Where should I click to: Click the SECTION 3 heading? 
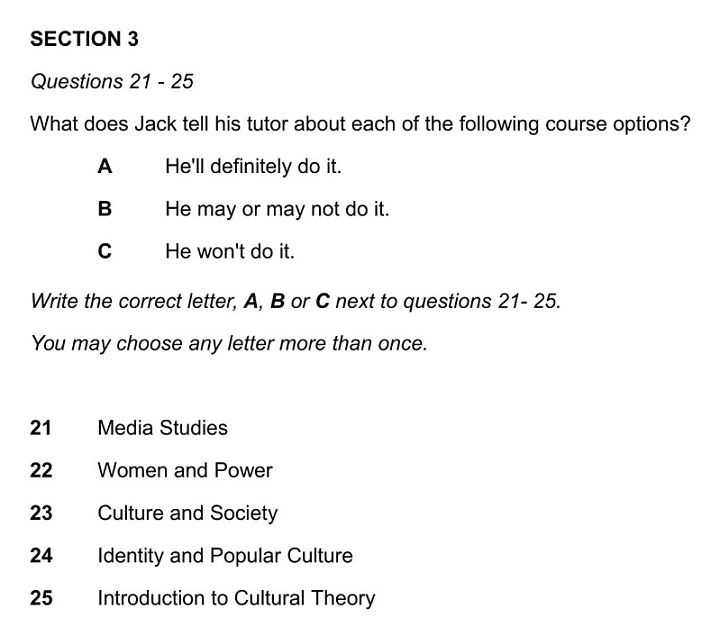pyautogui.click(x=85, y=40)
